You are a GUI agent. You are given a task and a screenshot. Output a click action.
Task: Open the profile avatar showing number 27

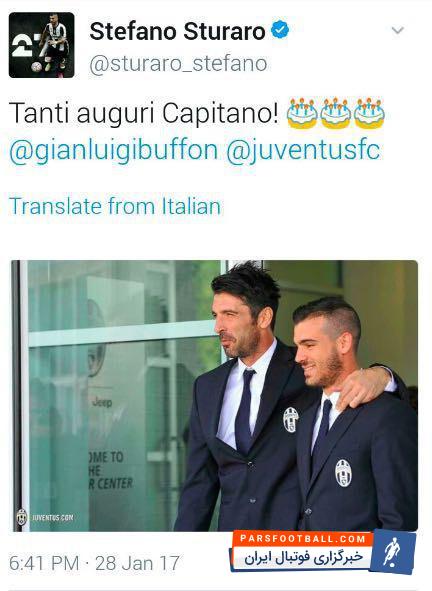tap(41, 45)
